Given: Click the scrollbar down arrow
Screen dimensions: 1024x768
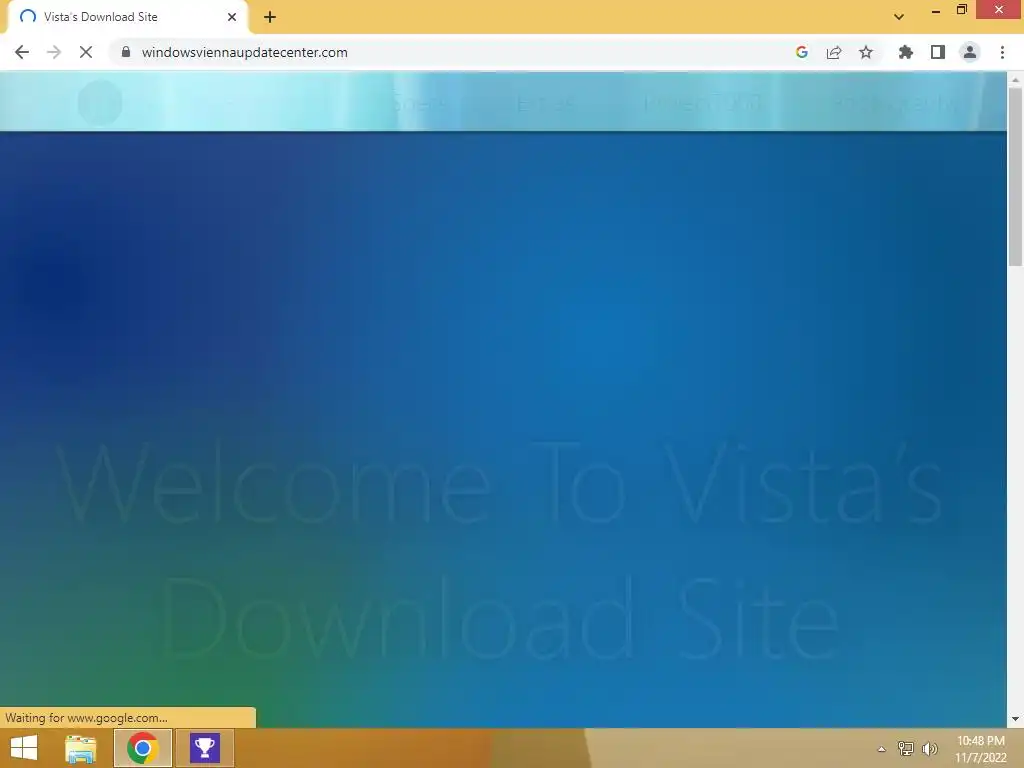Looking at the screenshot, I should 1015,719.
